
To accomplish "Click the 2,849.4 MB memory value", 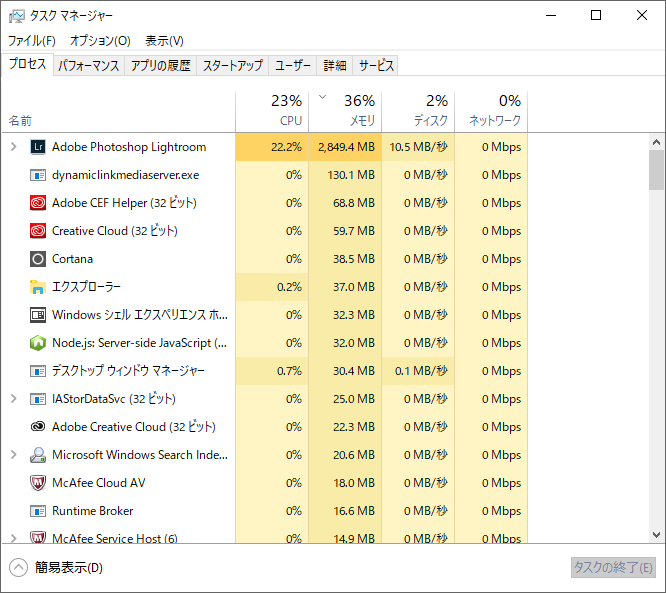I will (346, 147).
